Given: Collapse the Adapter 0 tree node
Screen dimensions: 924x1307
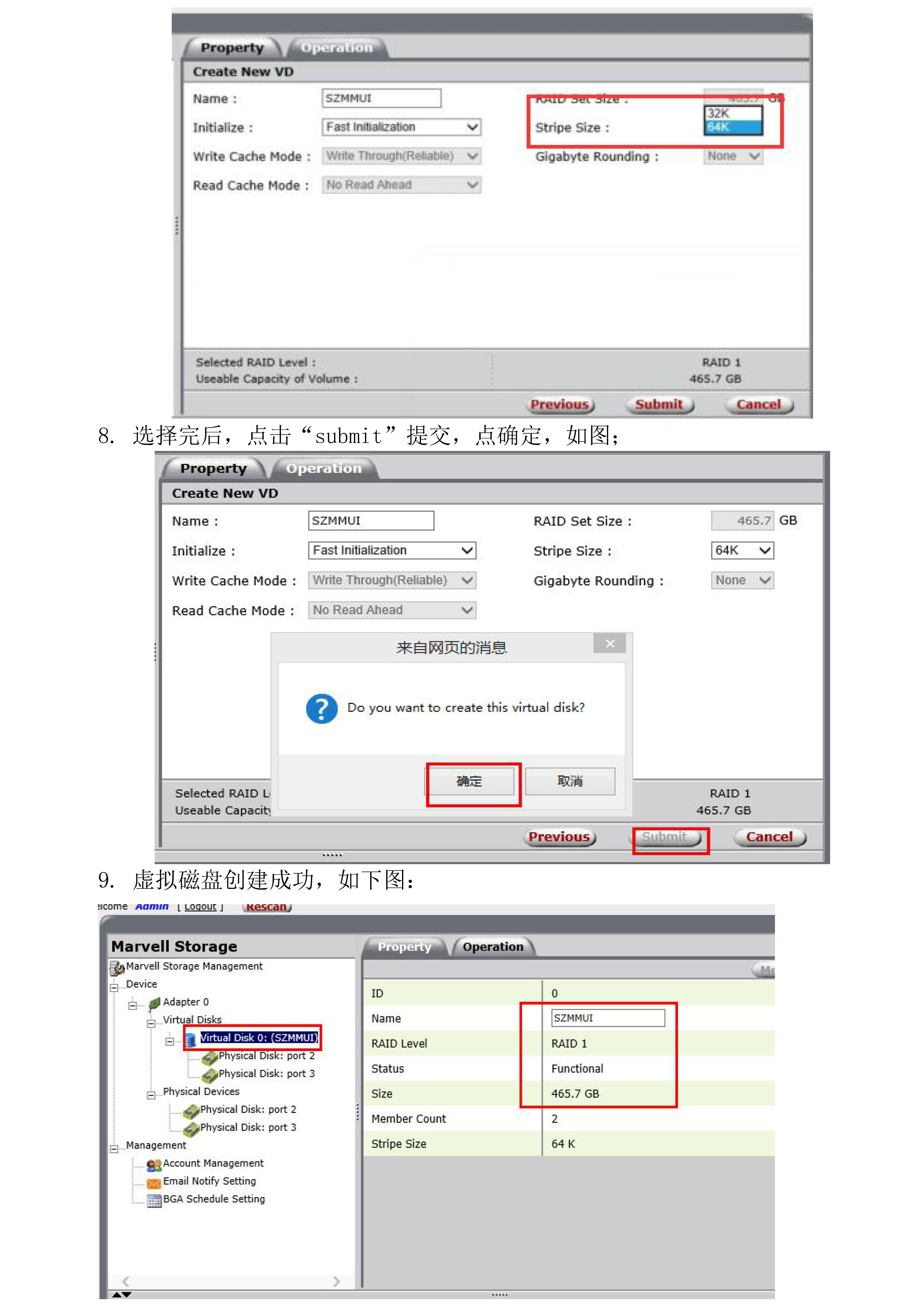Looking at the screenshot, I should 132,1005.
